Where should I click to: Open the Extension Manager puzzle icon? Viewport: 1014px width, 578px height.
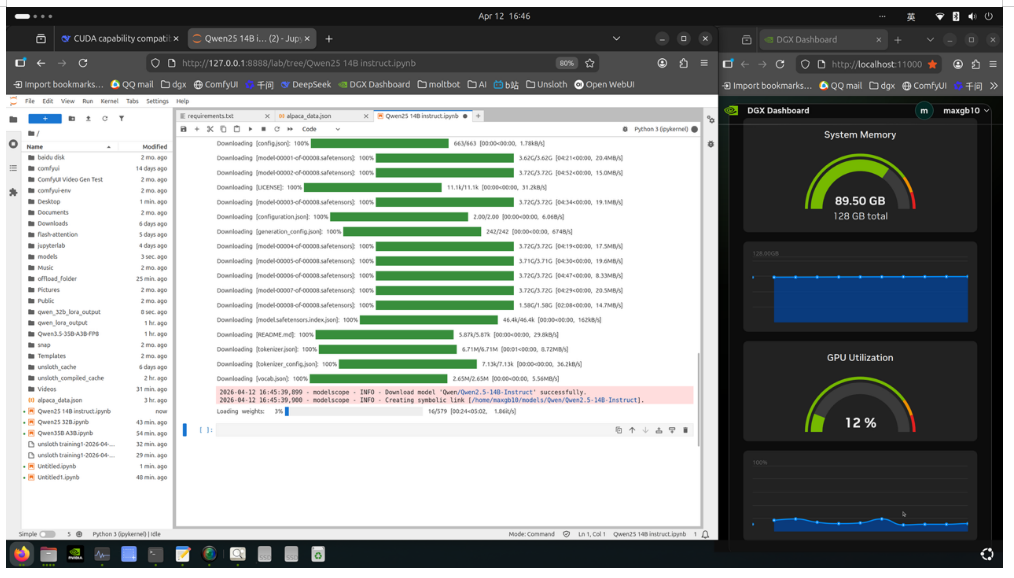(14, 192)
